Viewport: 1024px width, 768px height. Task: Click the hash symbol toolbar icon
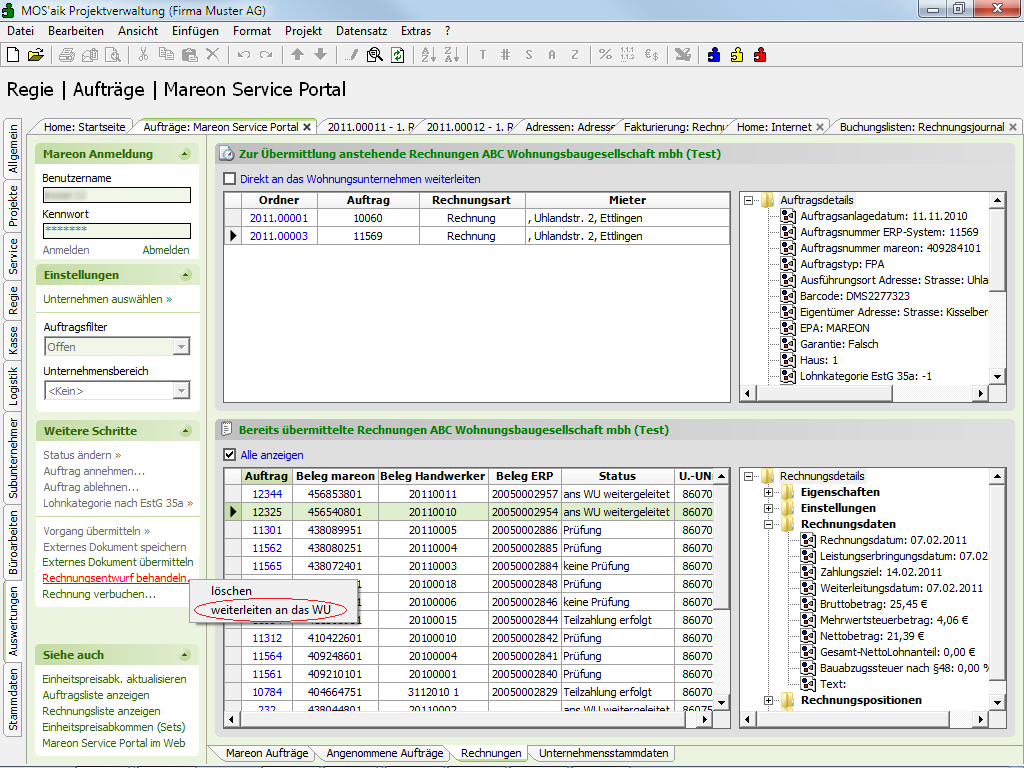[505, 56]
